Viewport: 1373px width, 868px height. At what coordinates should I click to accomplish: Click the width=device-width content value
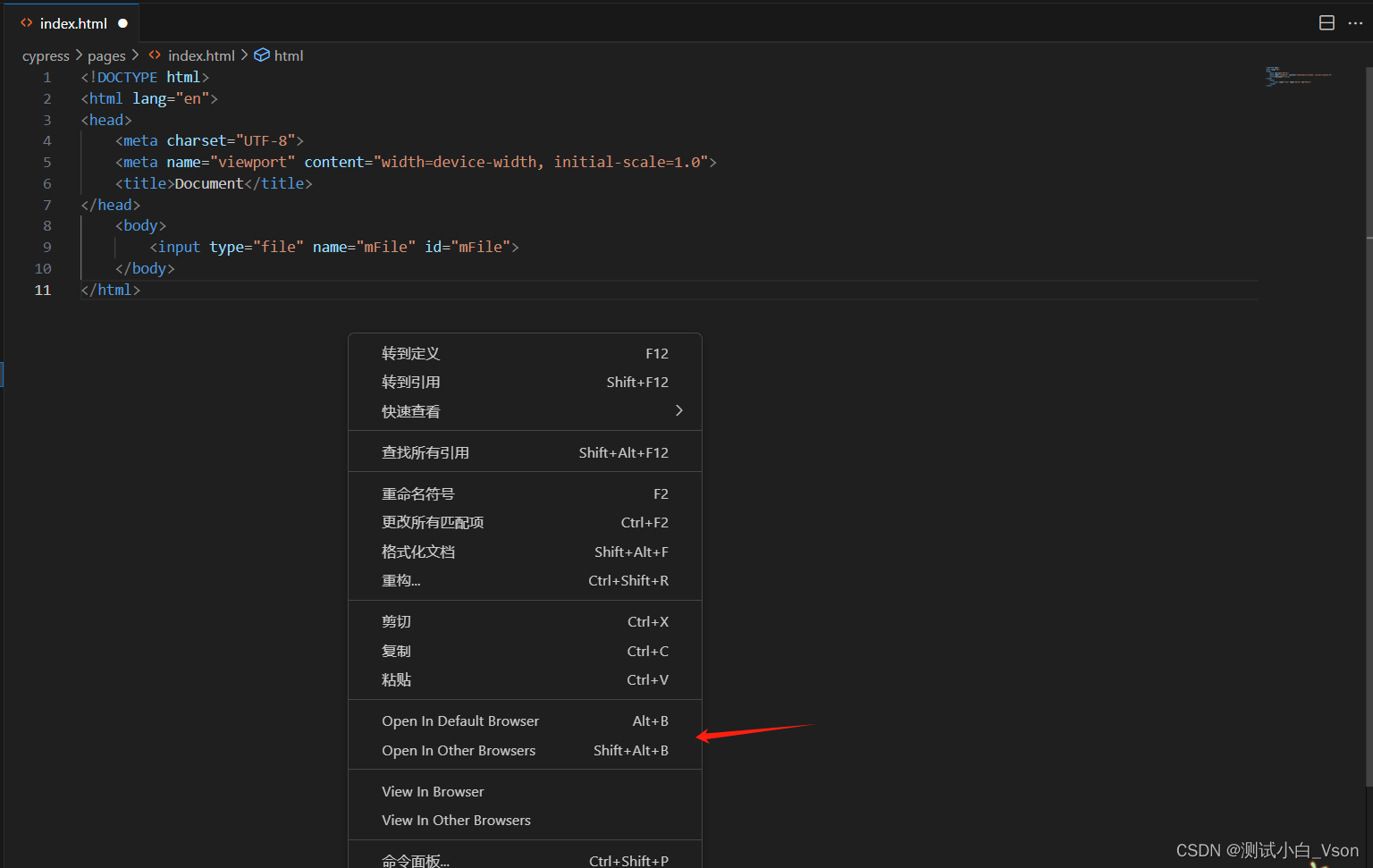tap(459, 162)
